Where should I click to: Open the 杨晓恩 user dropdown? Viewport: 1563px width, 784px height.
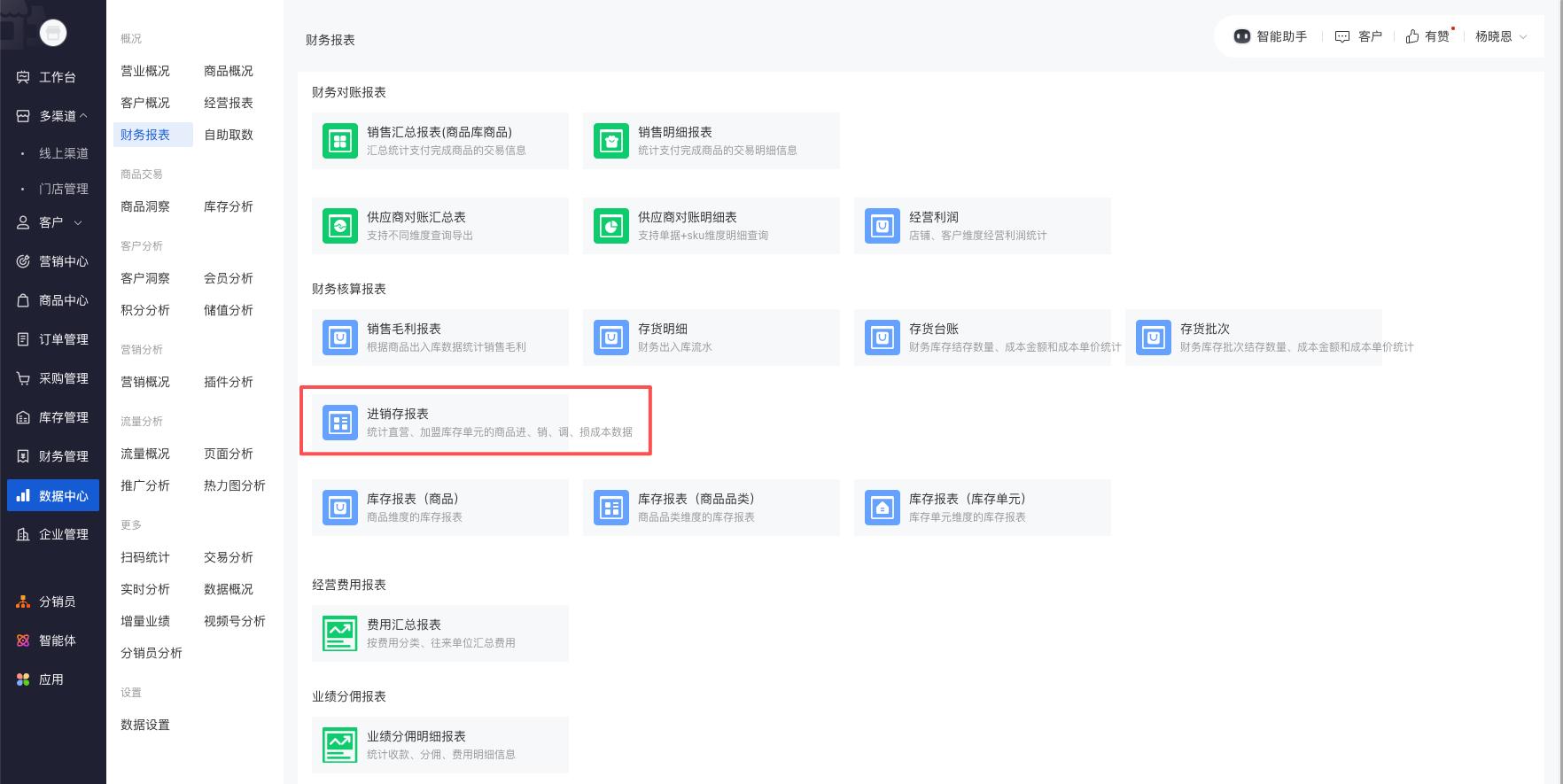coord(1501,36)
